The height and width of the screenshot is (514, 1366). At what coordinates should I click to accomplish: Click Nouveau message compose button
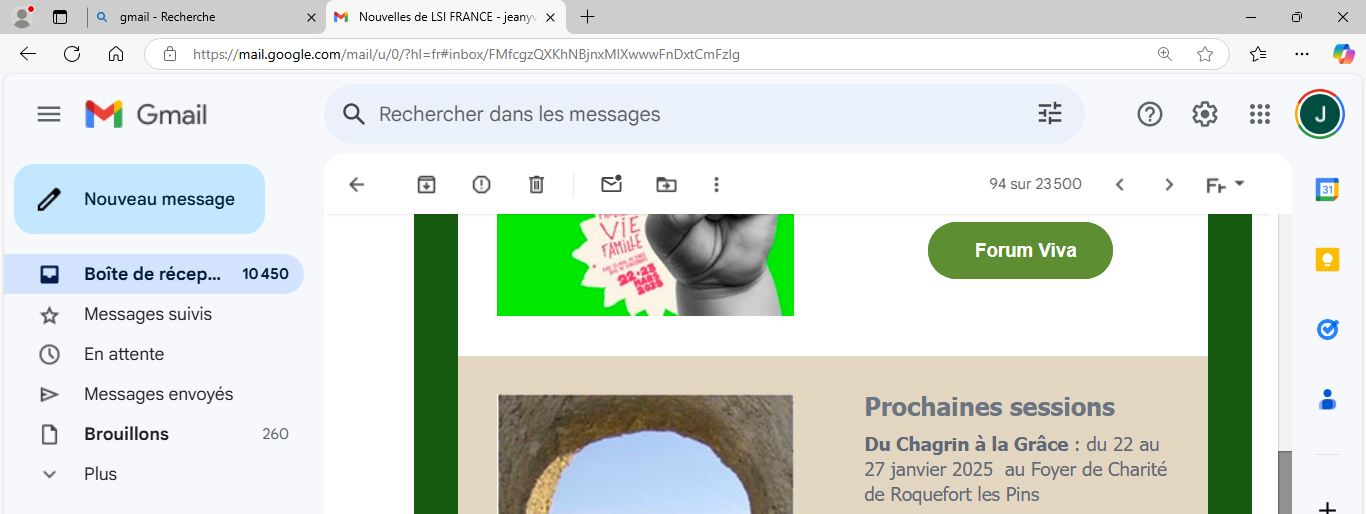coord(139,199)
